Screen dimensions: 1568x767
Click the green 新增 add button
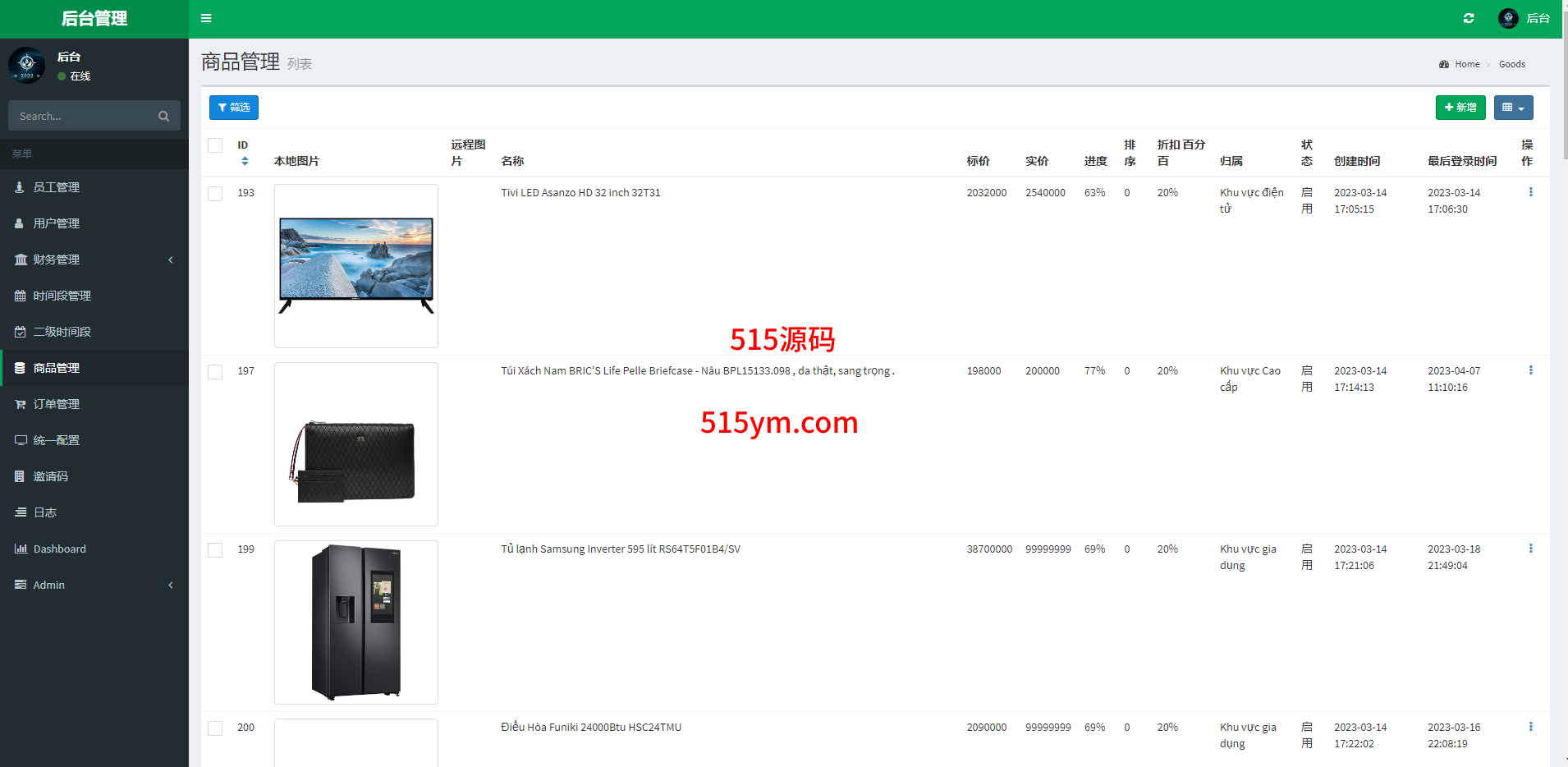point(1460,108)
